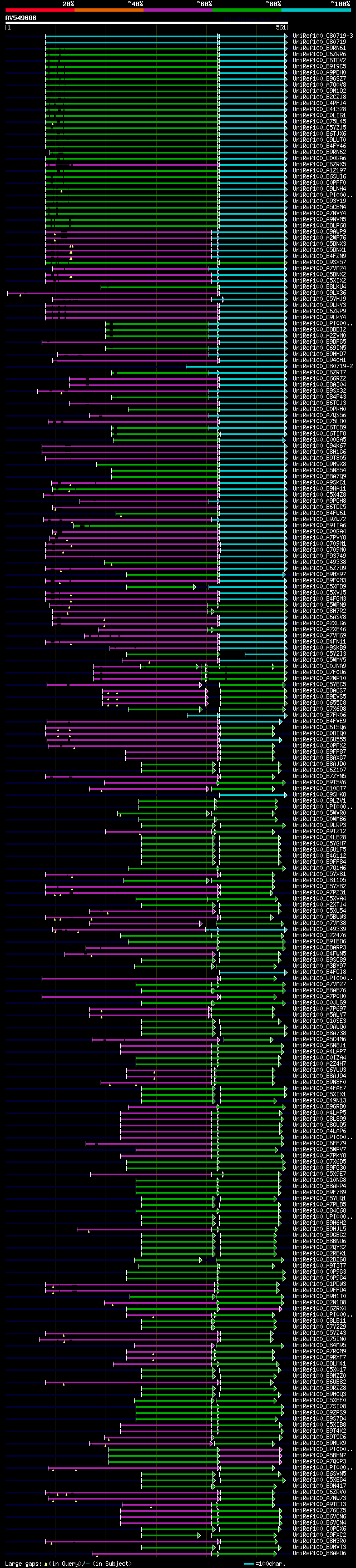Select the UniRef100_B9RN62 label

(319, 152)
